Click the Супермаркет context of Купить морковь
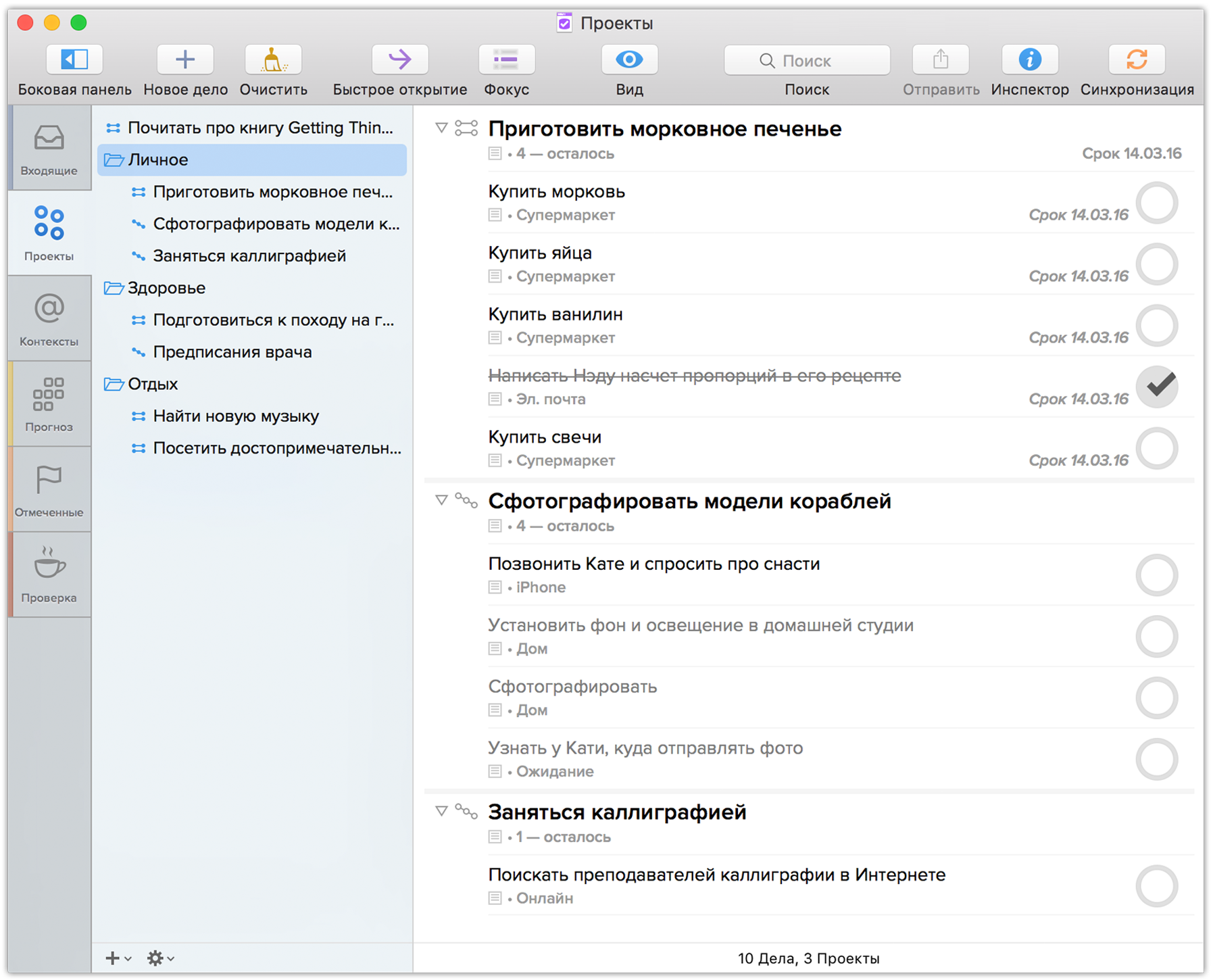This screenshot has height=980, width=1211. pyautogui.click(x=566, y=216)
